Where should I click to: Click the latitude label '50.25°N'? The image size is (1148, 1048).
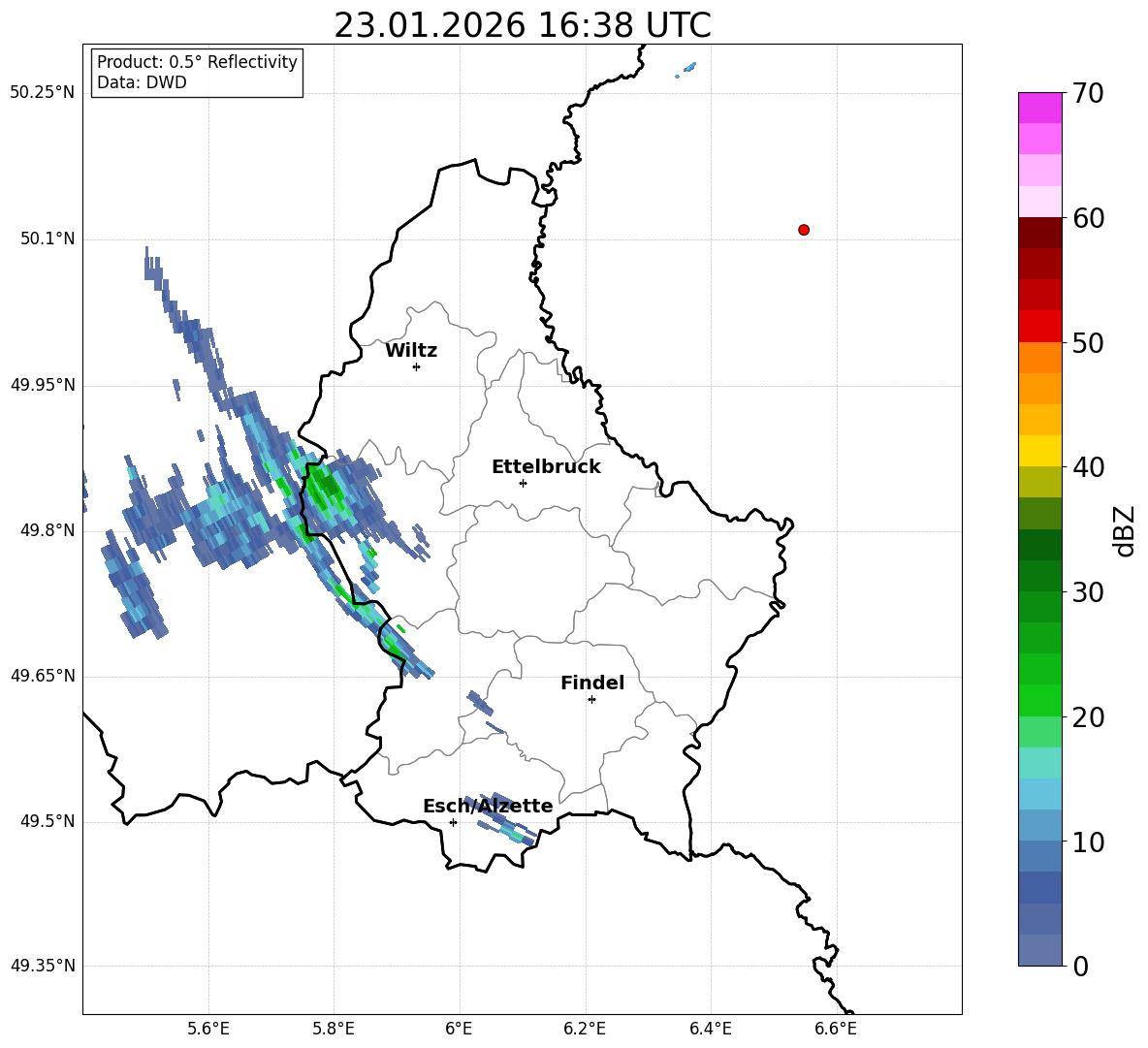(x=43, y=93)
